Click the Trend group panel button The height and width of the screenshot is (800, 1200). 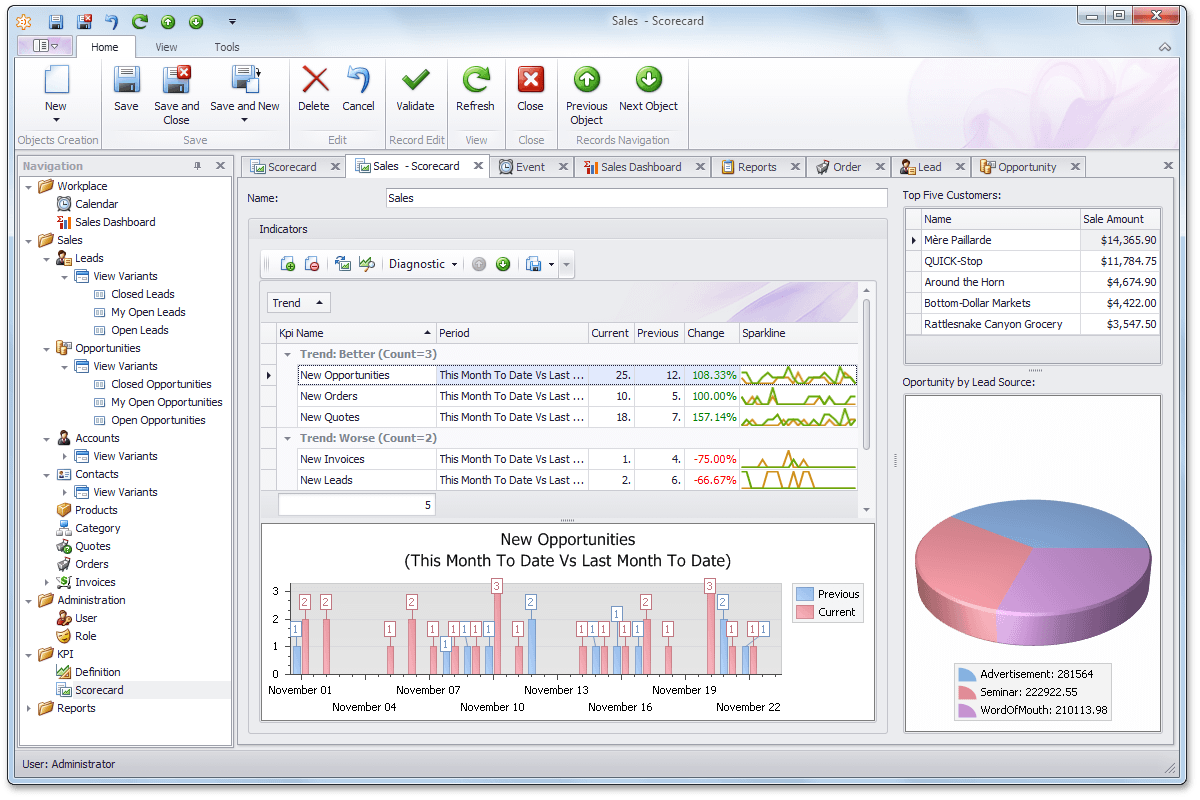(x=298, y=303)
